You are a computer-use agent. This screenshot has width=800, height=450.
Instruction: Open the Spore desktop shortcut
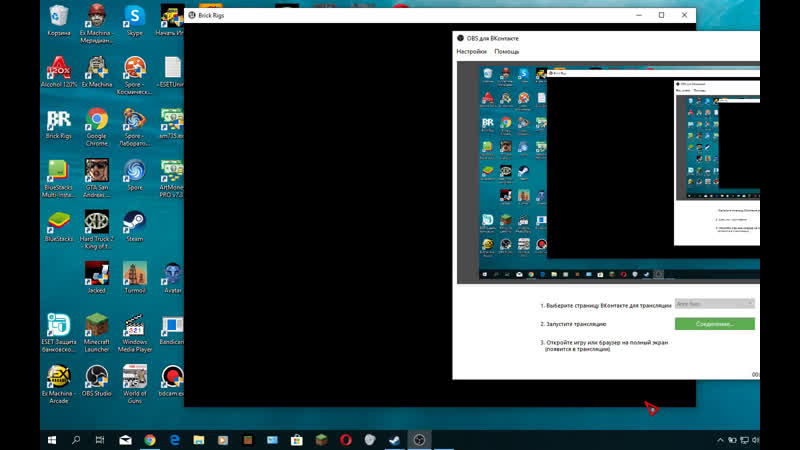[135, 175]
